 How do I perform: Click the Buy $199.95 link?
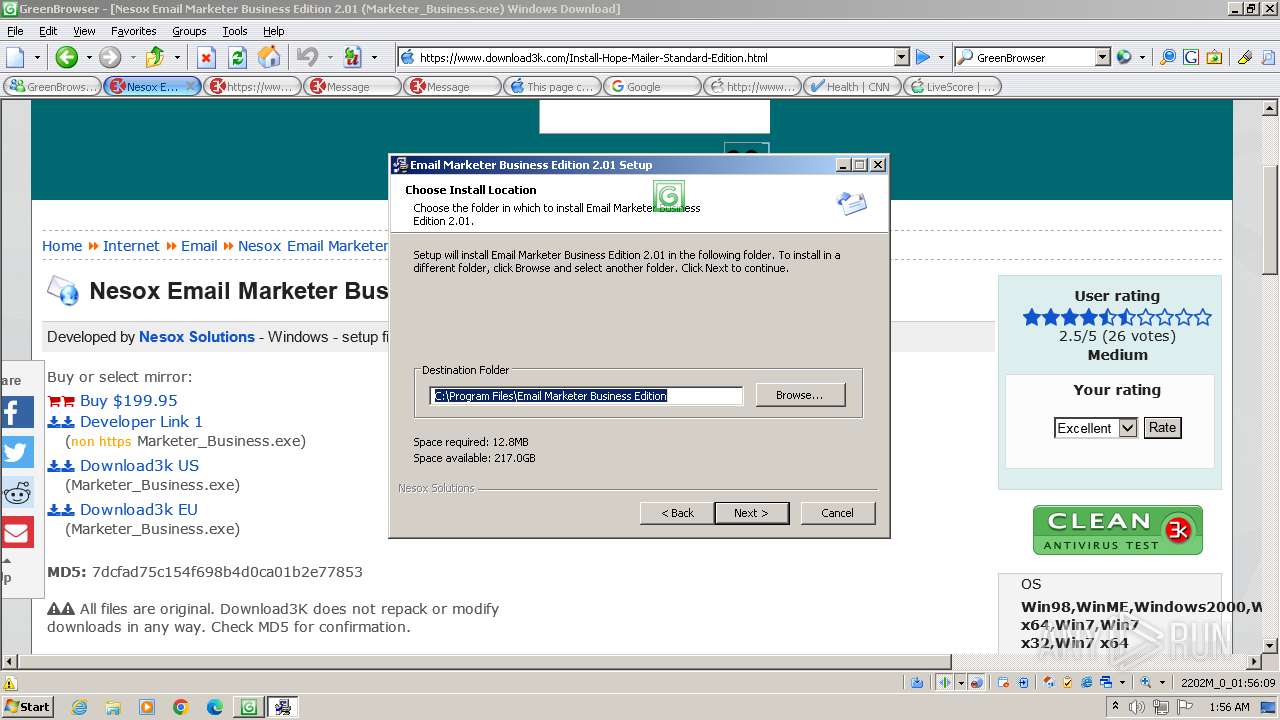[x=128, y=400]
